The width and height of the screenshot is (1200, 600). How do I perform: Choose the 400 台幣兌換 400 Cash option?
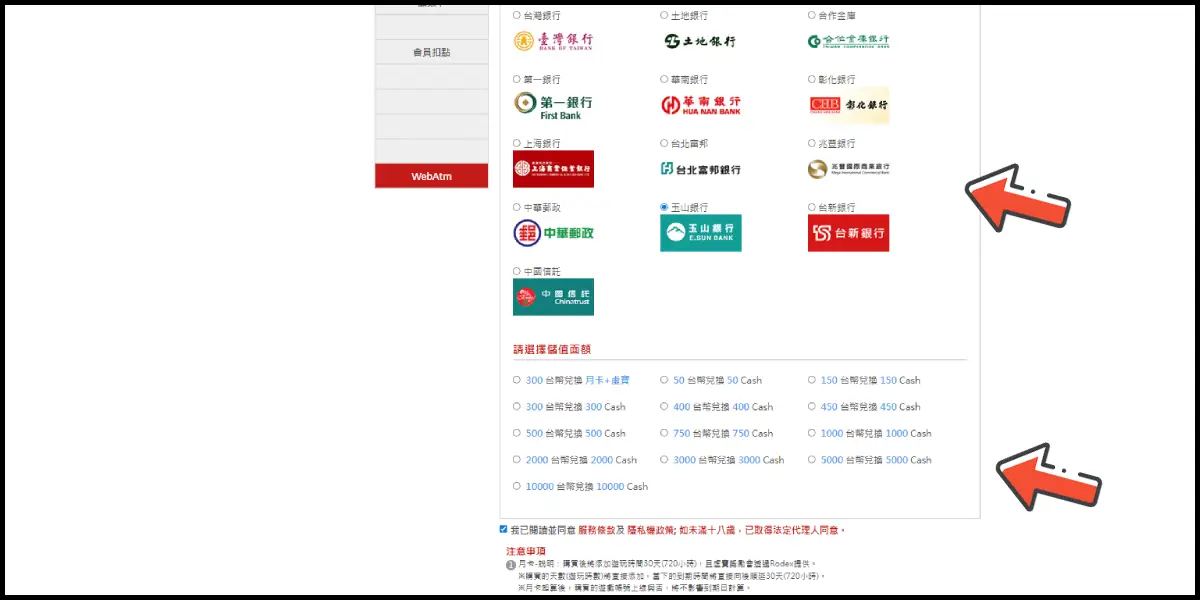pos(665,407)
